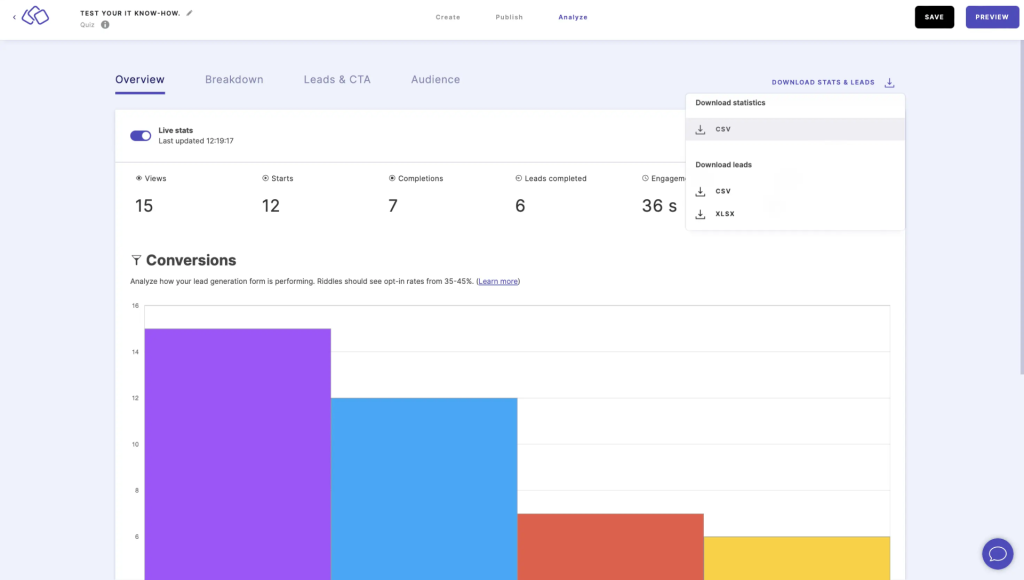Click the Riddle logo icon
This screenshot has height=580, width=1024.
tap(35, 16)
